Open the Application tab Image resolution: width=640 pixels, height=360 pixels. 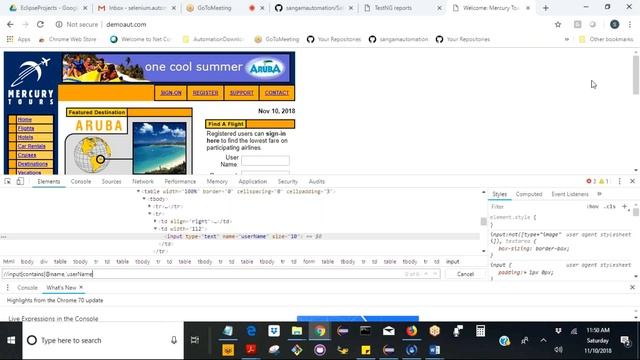(253, 181)
